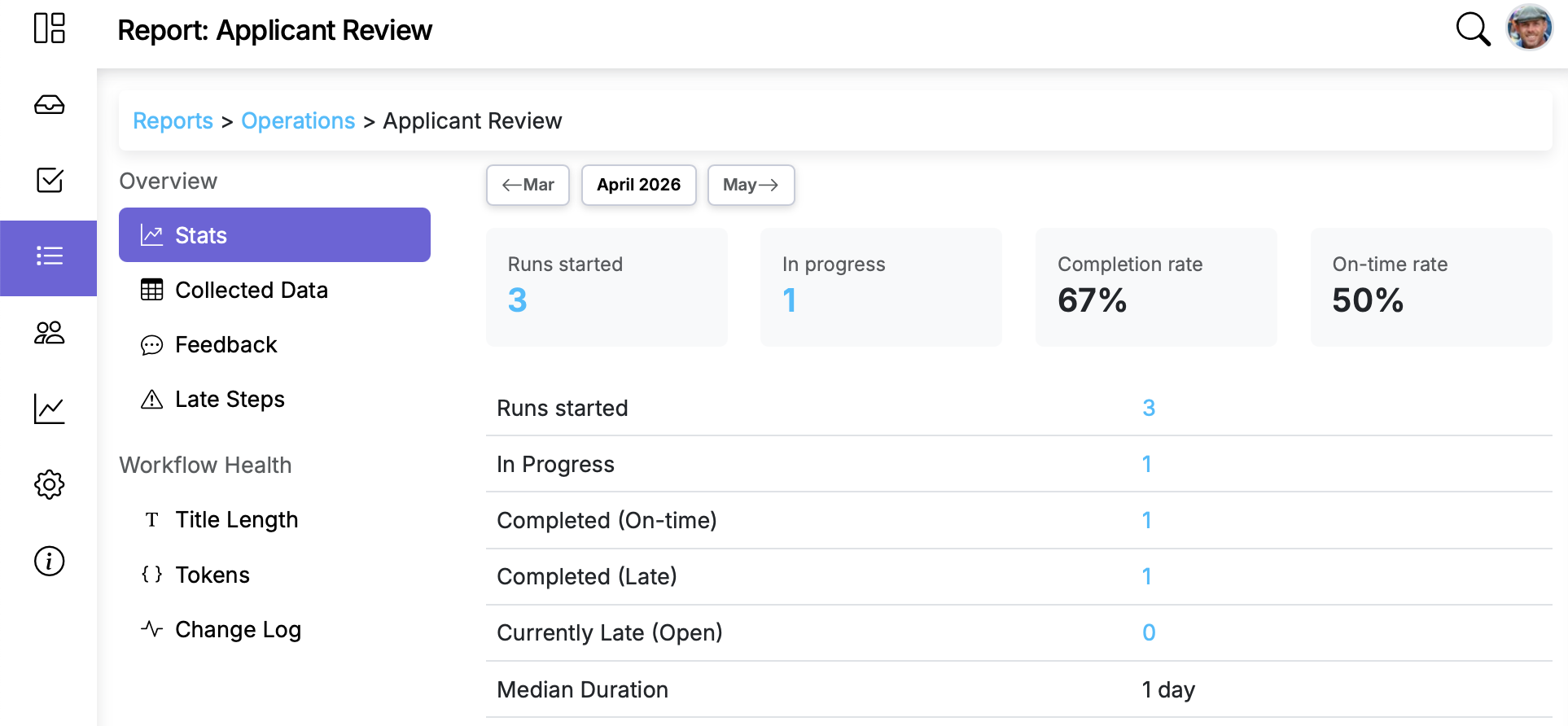1568x726 pixels.
Task: Open the info circle icon
Action: pos(49,561)
